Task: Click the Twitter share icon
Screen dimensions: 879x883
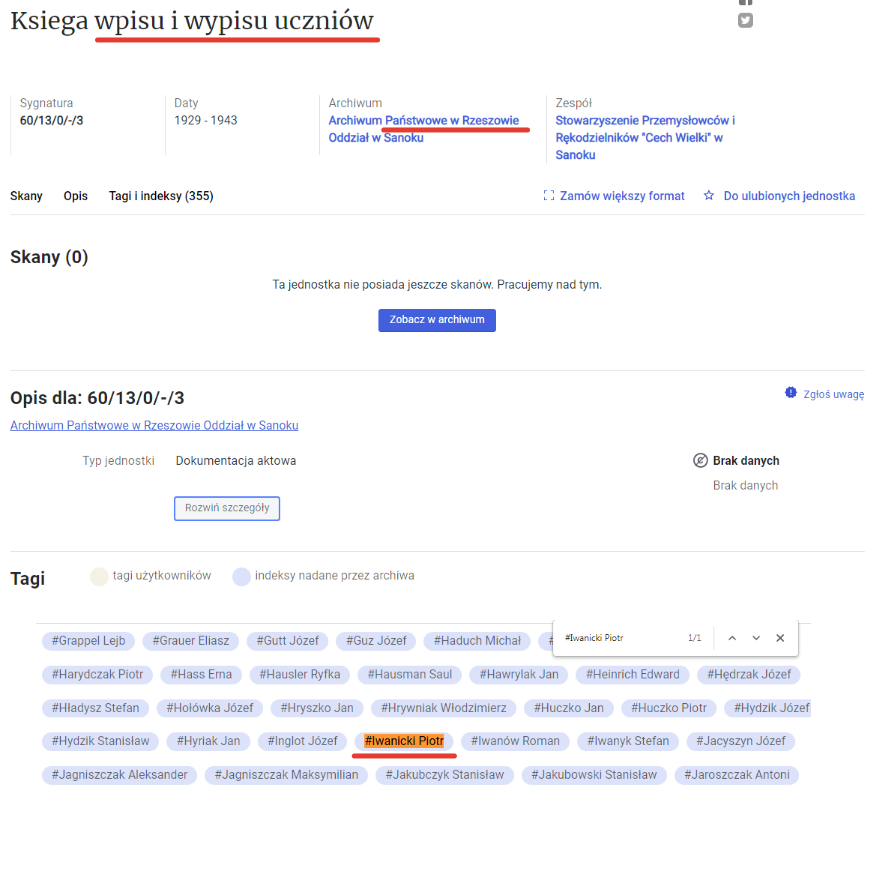Action: click(745, 20)
